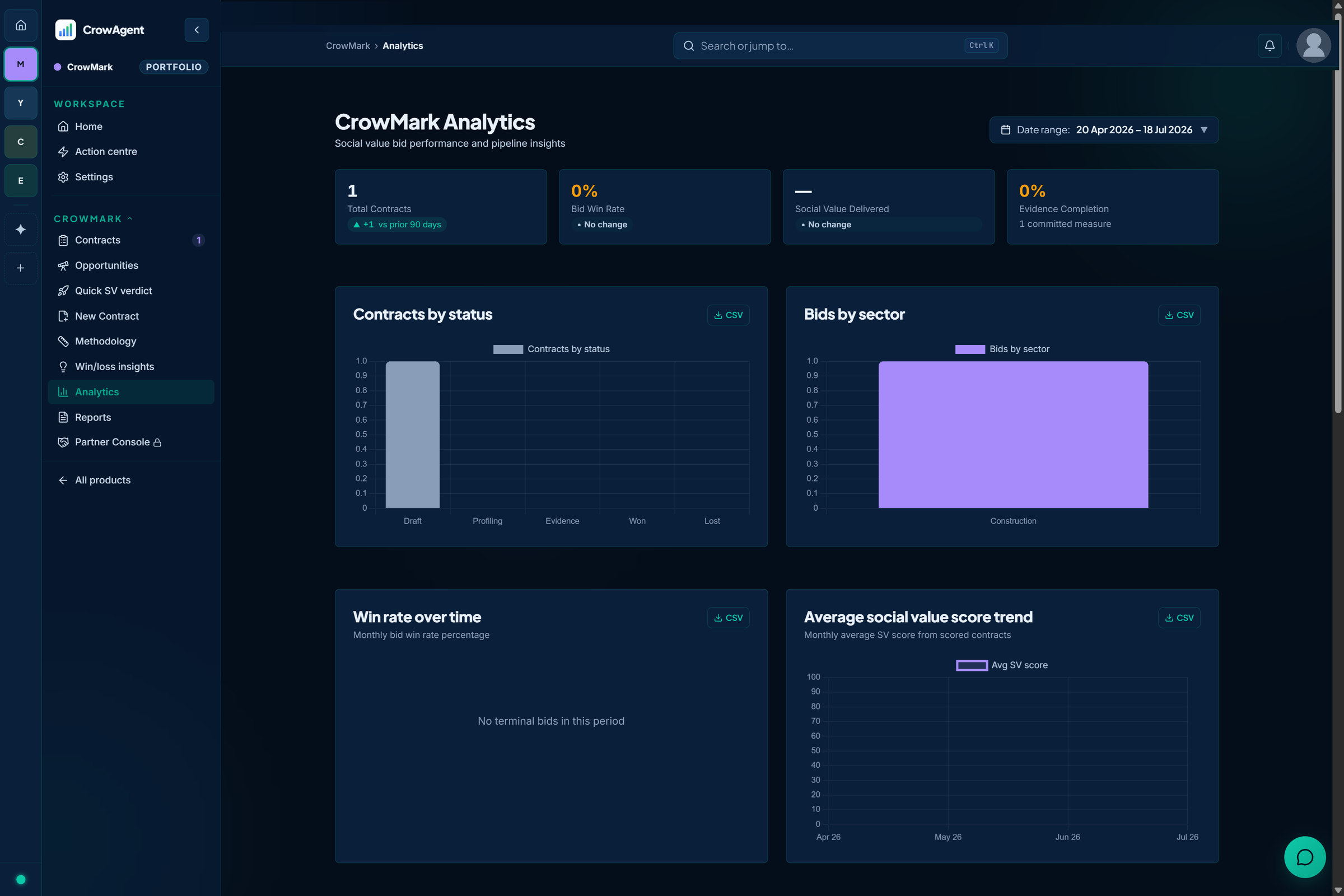Click the green status dot indicator
This screenshot has height=896, width=1344.
pos(21,879)
